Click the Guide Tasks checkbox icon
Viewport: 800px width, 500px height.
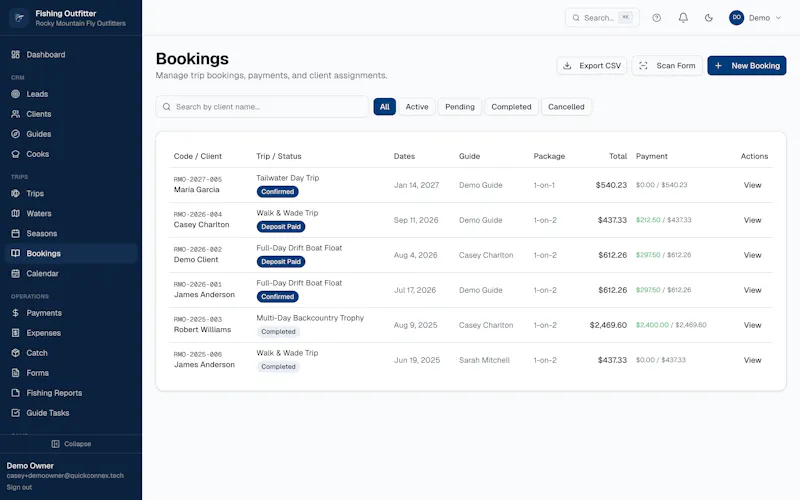click(16, 413)
